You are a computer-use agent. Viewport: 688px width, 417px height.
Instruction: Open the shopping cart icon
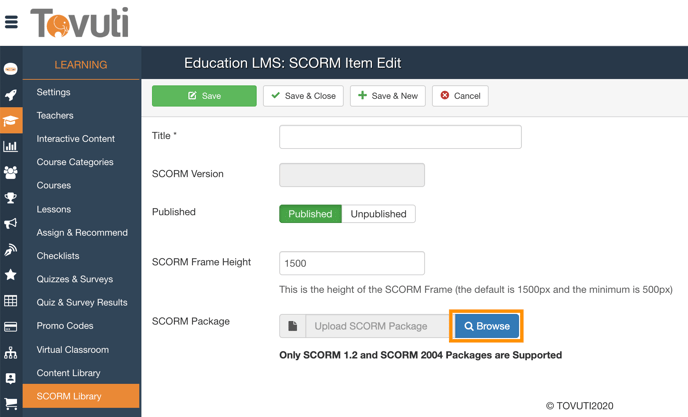tap(11, 404)
